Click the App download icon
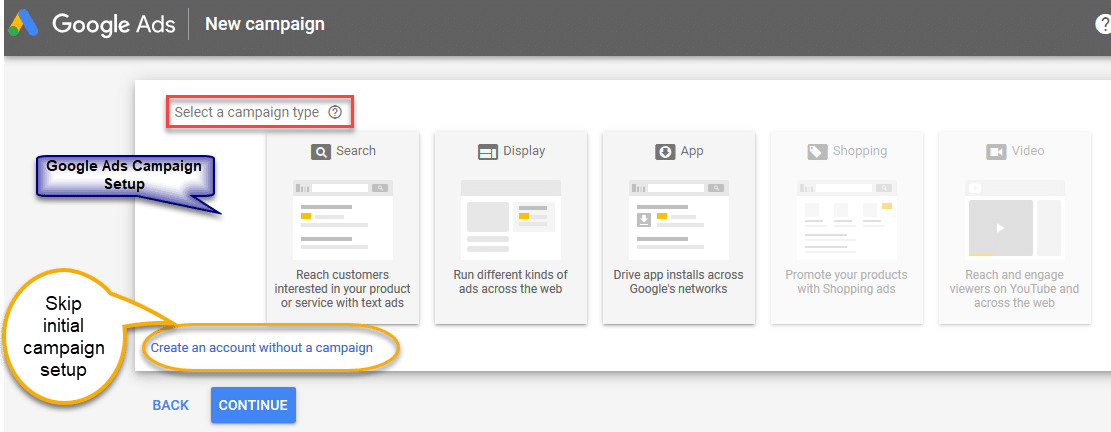This screenshot has width=1111, height=432. [x=665, y=152]
